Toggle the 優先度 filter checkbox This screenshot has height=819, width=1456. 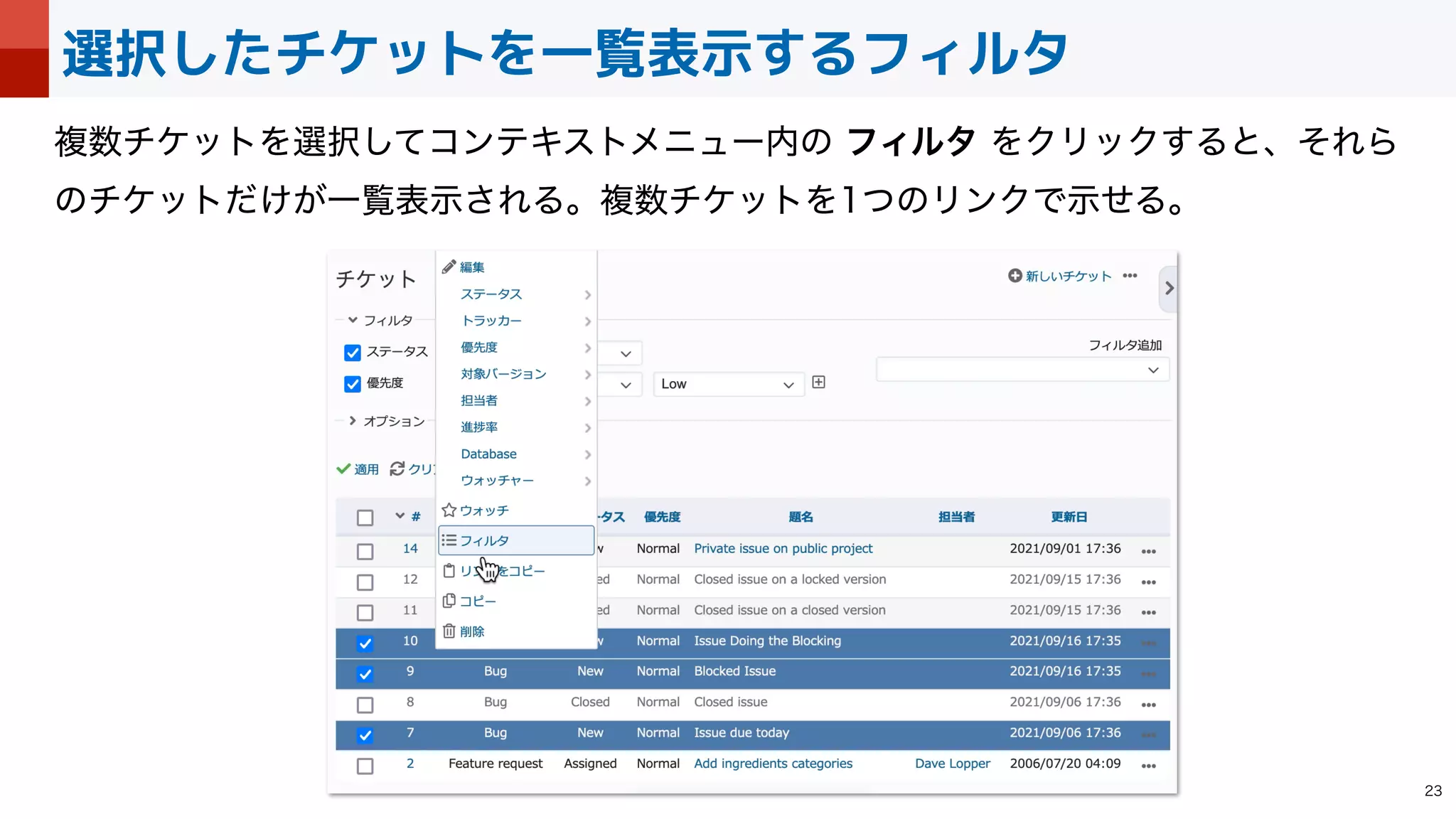click(352, 384)
